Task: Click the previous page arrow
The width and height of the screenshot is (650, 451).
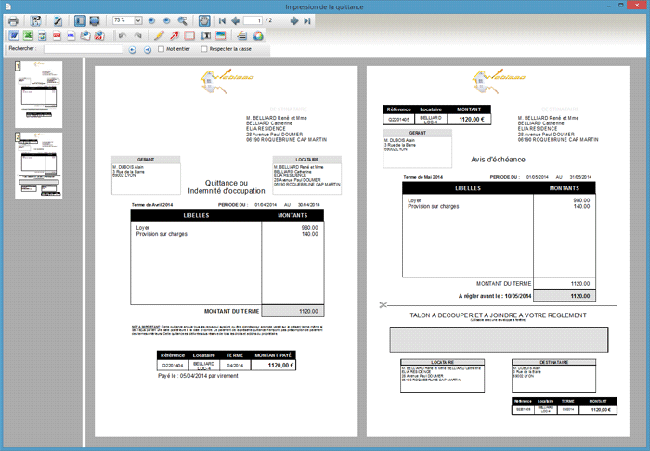Action: [236, 20]
